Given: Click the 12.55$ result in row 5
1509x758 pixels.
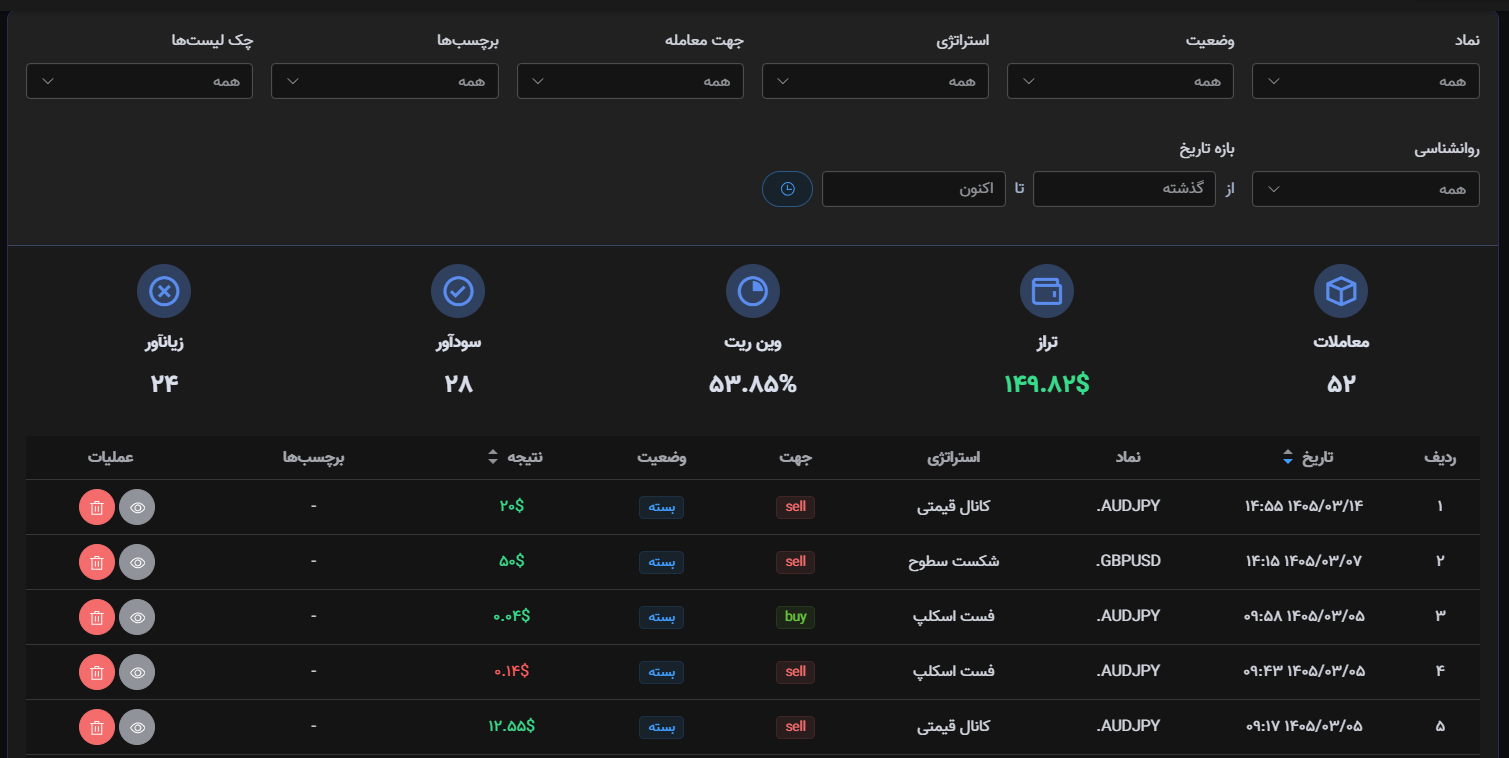Looking at the screenshot, I should tap(511, 727).
